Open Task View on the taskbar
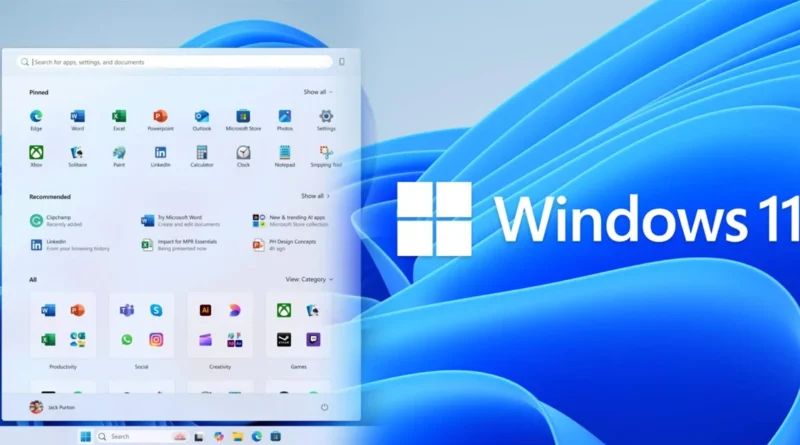 click(x=199, y=437)
